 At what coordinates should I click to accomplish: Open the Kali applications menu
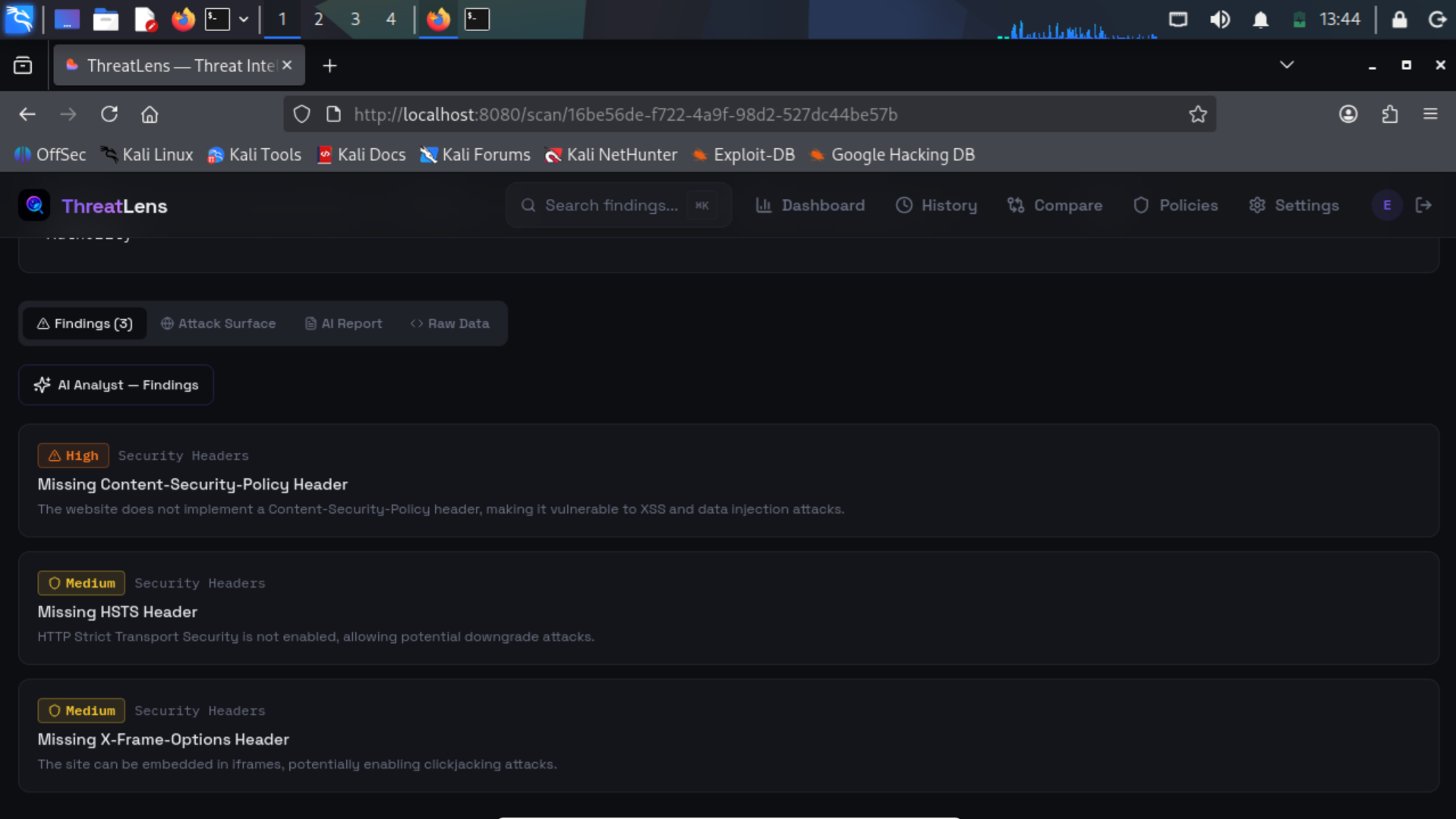click(19, 19)
